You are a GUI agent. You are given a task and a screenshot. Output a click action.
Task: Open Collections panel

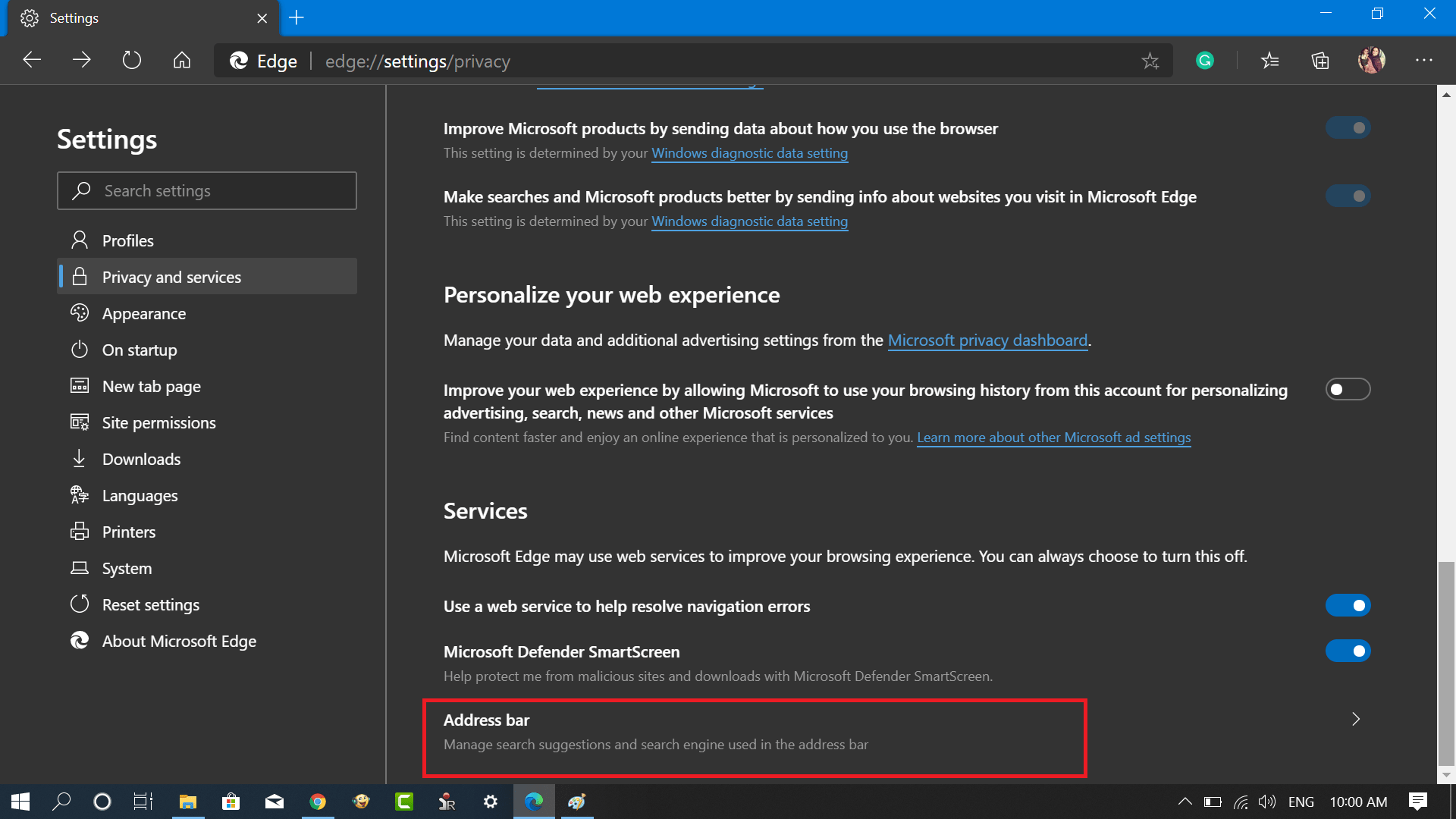(1320, 60)
